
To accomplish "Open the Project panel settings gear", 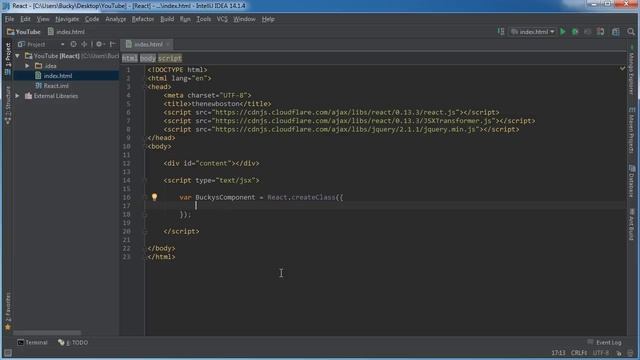I will [x=99, y=44].
